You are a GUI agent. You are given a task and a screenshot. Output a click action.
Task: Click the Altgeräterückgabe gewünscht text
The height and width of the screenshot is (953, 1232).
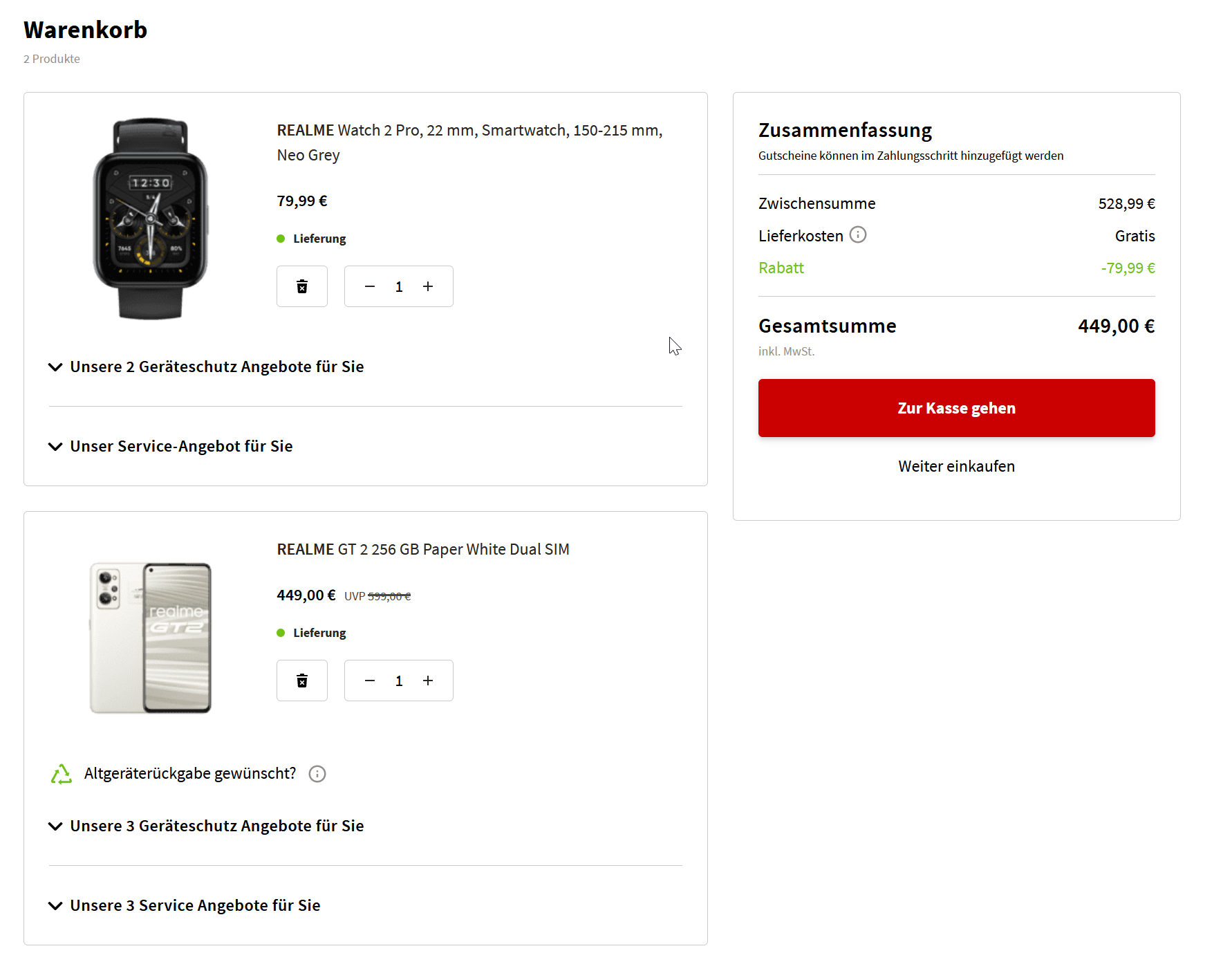[x=190, y=773]
